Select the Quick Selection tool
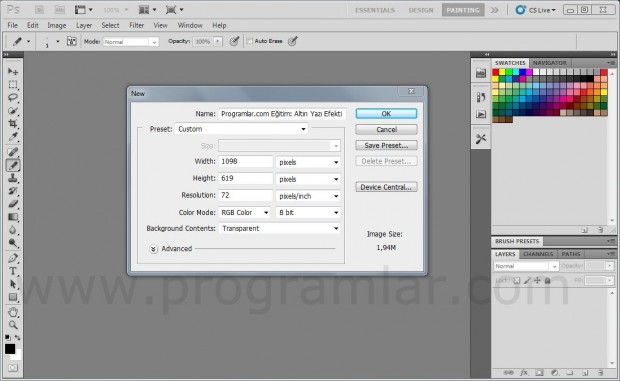This screenshot has width=620, height=381. point(13,111)
